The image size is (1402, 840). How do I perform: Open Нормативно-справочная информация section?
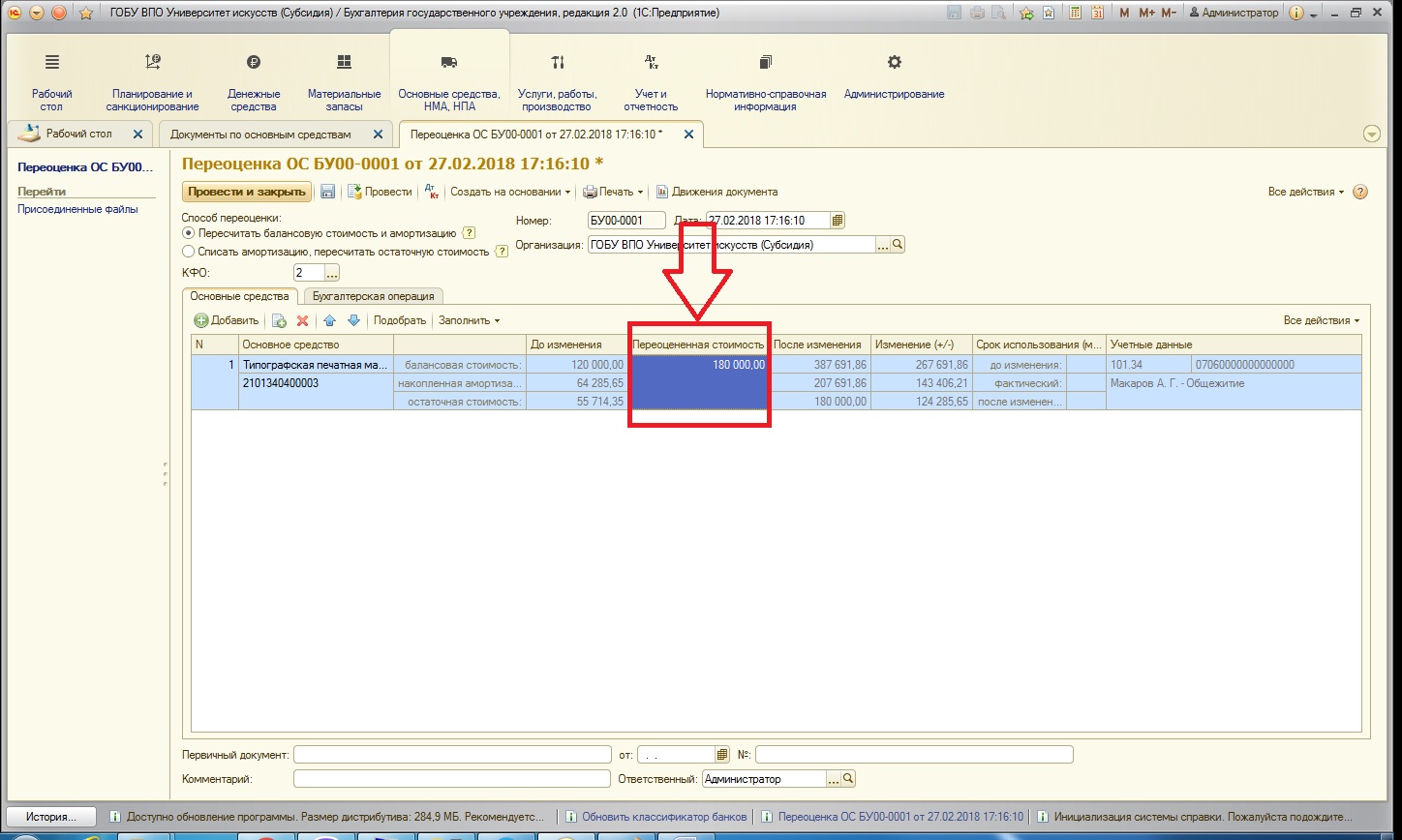(766, 82)
